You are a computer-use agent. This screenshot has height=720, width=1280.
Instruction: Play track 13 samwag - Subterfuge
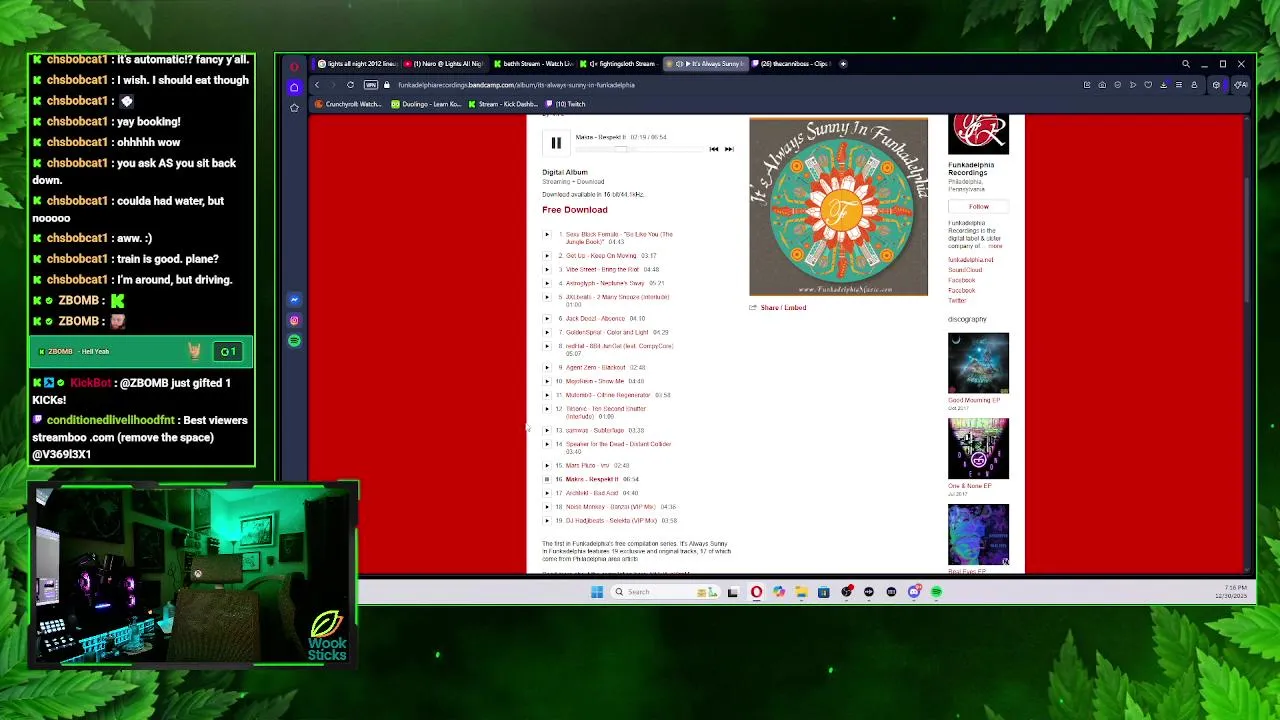coord(547,431)
